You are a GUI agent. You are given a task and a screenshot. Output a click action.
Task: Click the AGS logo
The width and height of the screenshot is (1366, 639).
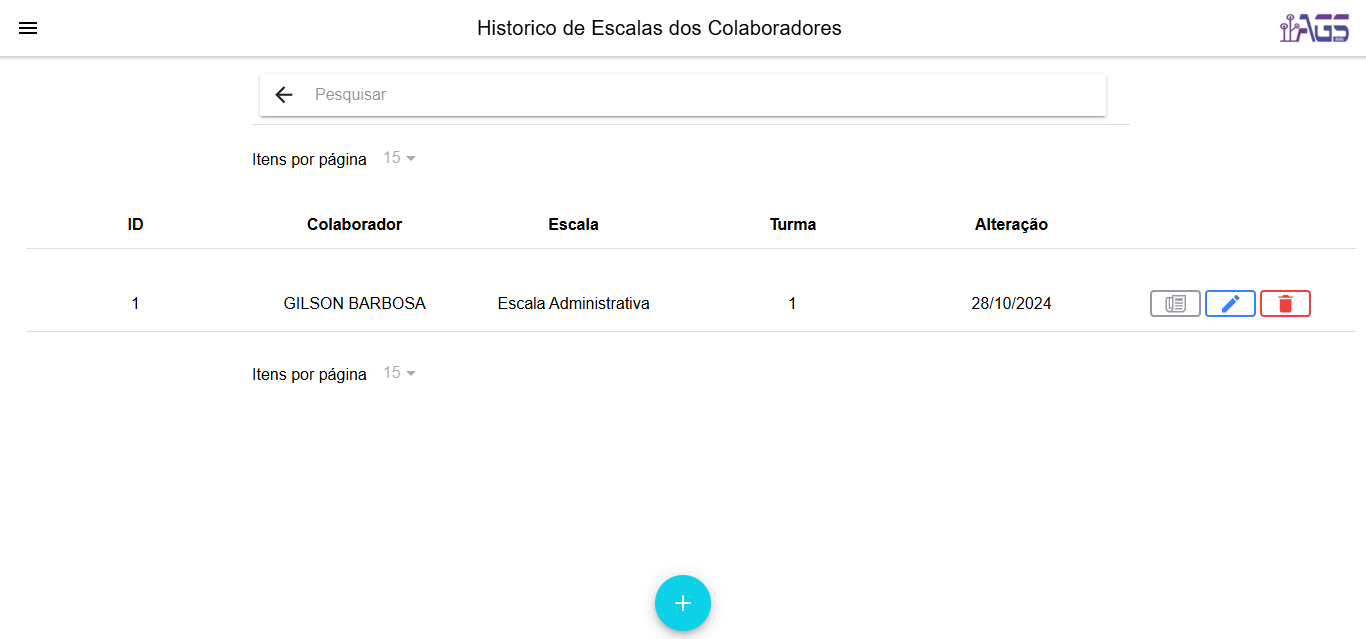tap(1314, 28)
